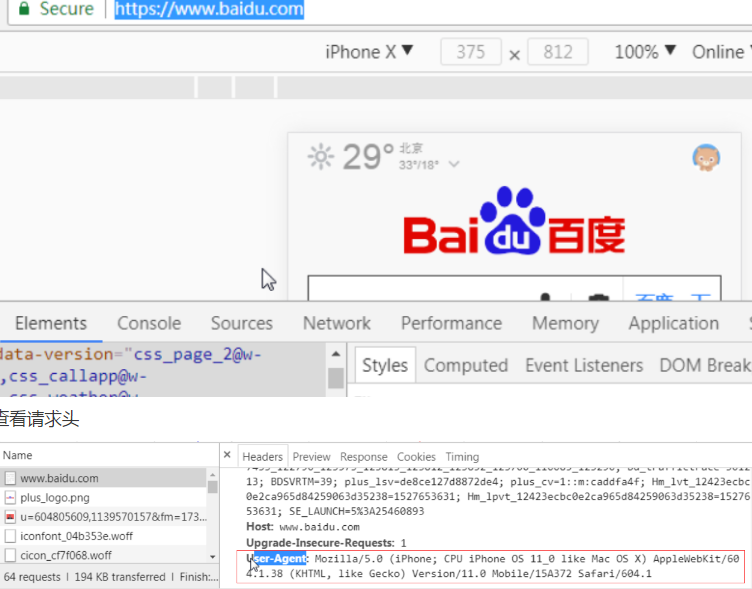This screenshot has width=752, height=589.
Task: Select the cicon_cf7f068.woff request
Action: pyautogui.click(x=104, y=555)
